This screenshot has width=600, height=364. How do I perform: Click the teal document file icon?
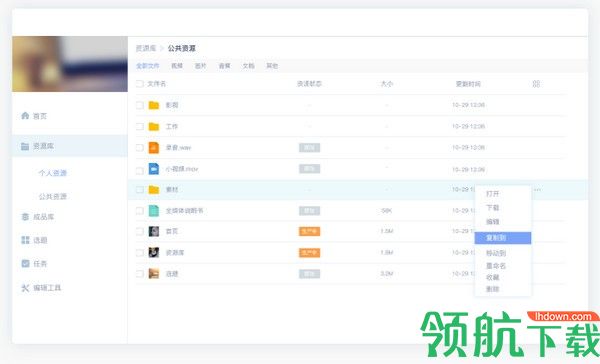click(x=154, y=211)
